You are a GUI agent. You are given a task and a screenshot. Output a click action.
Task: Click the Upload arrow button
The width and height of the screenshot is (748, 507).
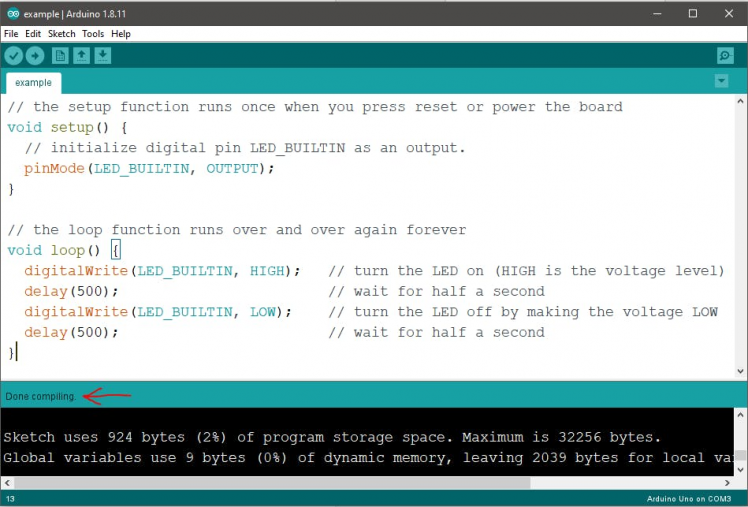tap(35, 56)
